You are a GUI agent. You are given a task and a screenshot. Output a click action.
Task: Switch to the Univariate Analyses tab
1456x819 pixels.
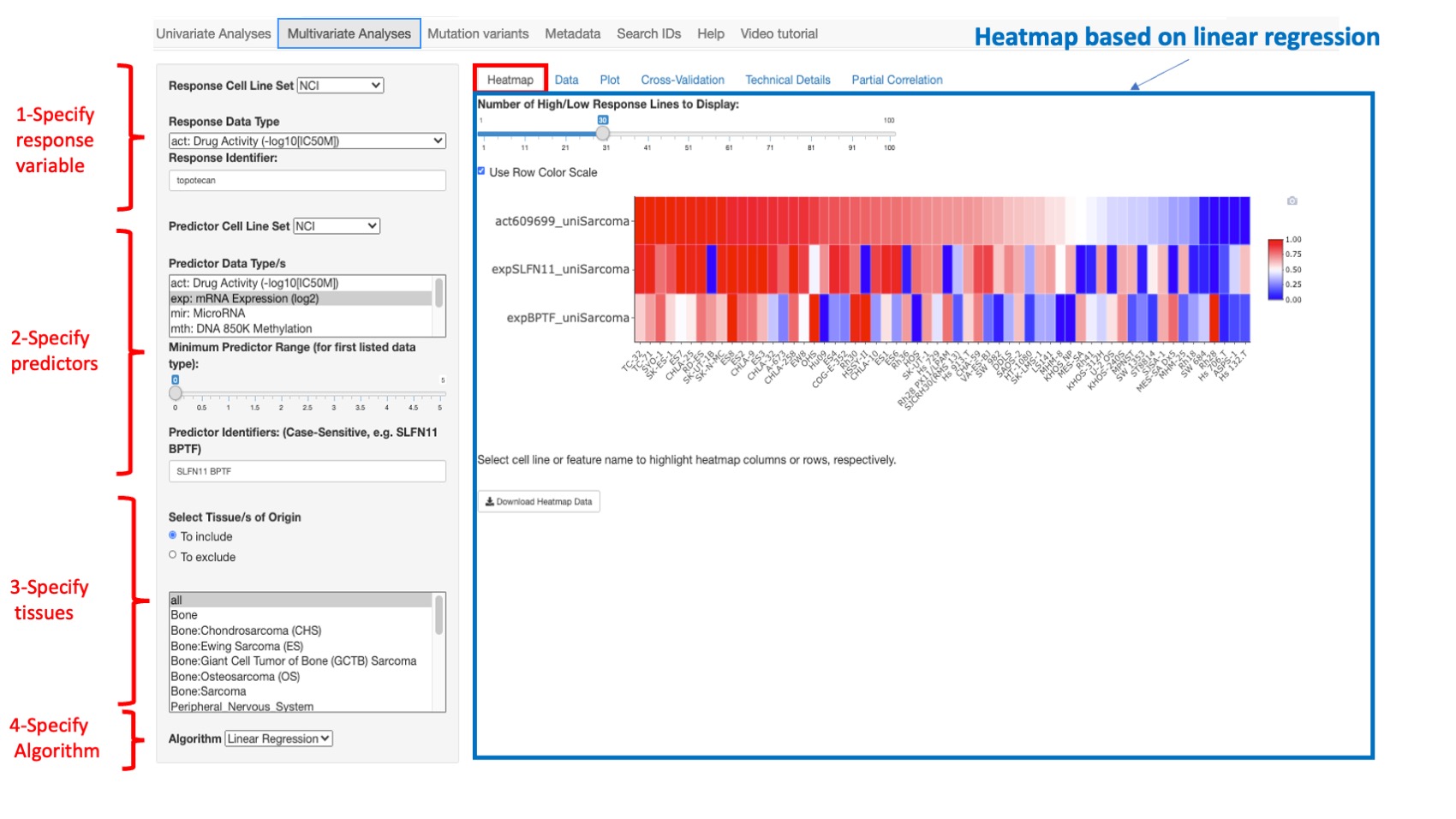click(x=213, y=33)
